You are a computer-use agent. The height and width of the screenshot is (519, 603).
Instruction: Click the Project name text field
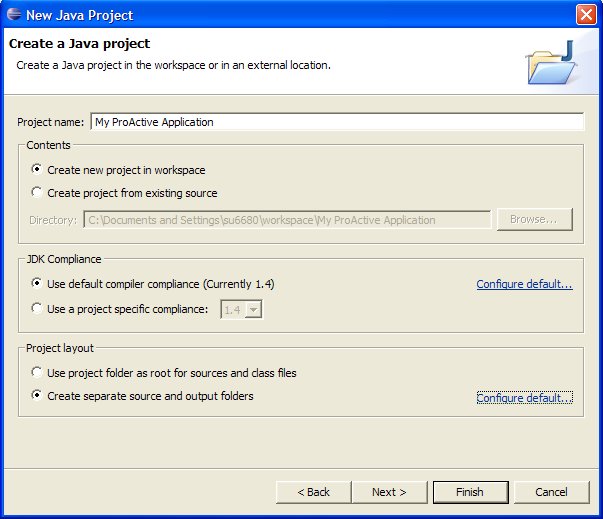[x=336, y=122]
